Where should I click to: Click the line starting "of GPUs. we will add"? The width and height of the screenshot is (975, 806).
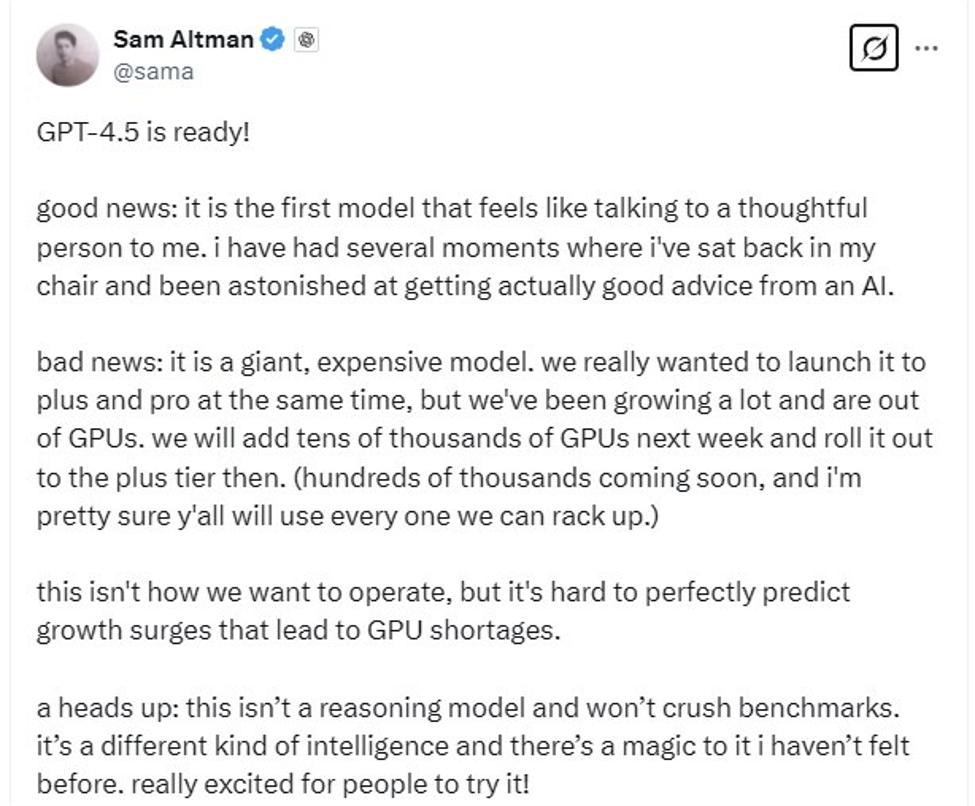(x=485, y=439)
